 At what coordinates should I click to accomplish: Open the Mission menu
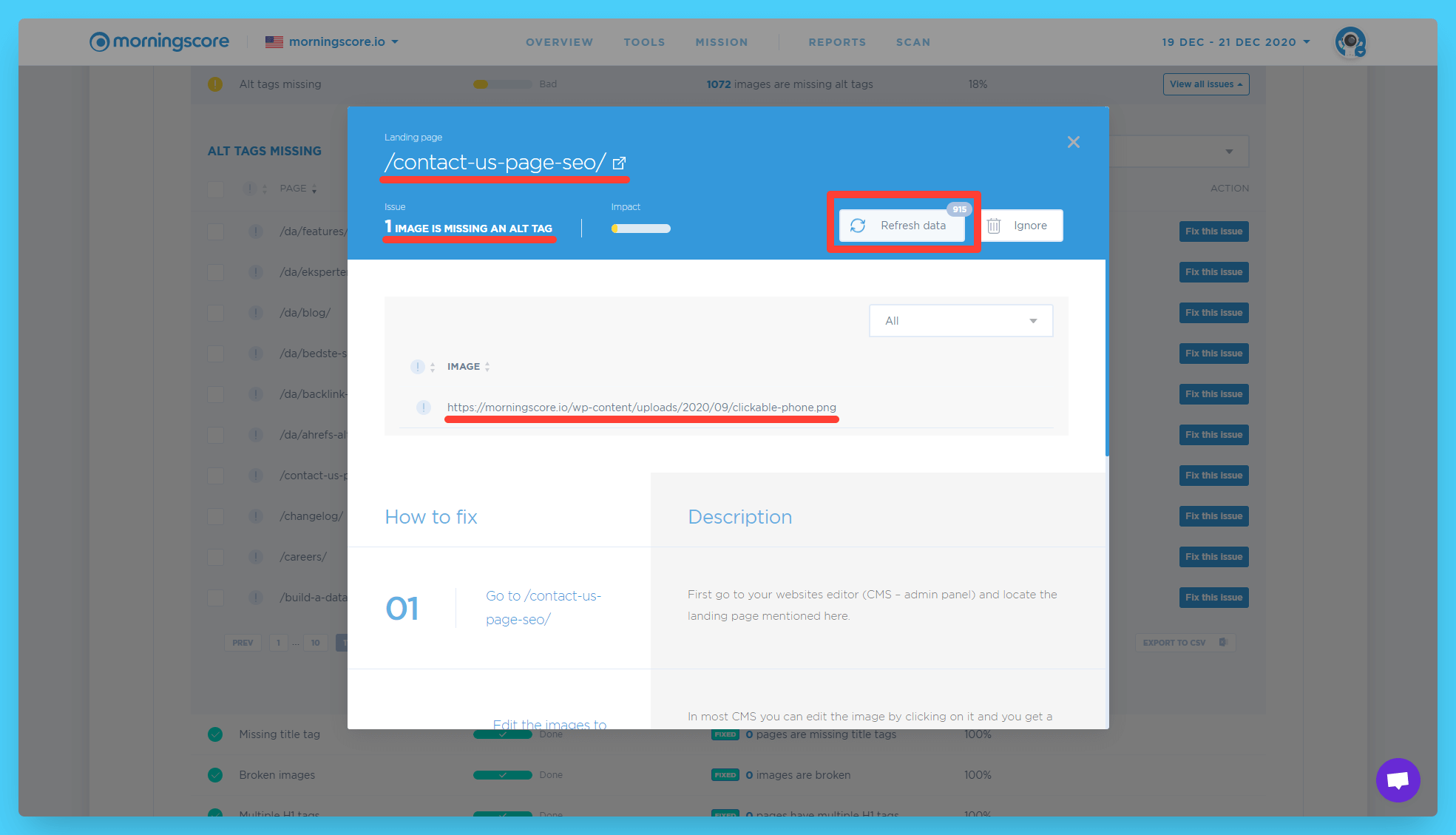[x=722, y=42]
